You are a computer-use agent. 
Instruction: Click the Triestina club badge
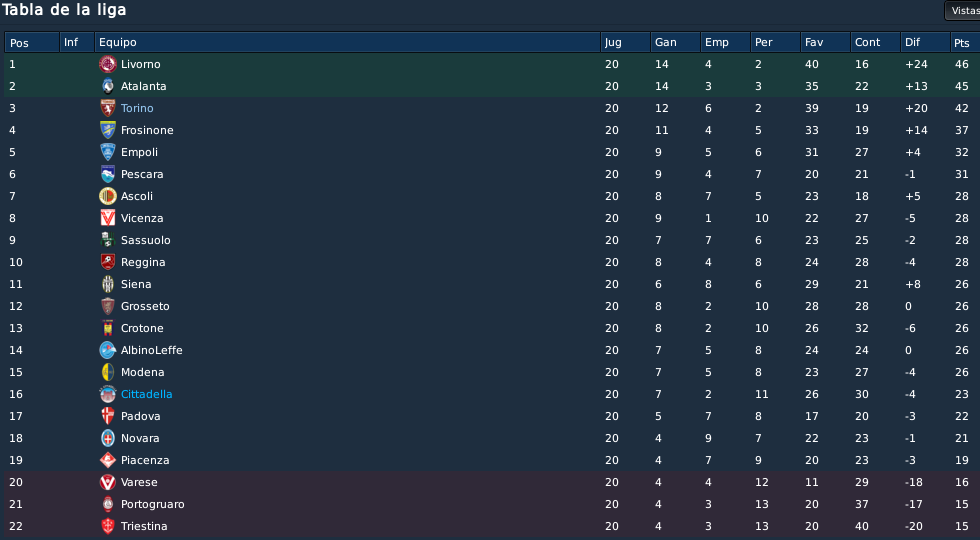pyautogui.click(x=108, y=526)
